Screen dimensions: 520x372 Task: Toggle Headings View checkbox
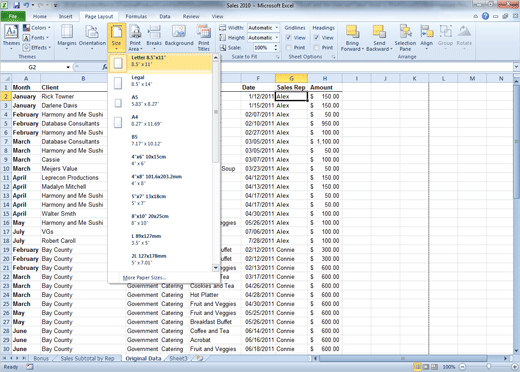pos(317,38)
